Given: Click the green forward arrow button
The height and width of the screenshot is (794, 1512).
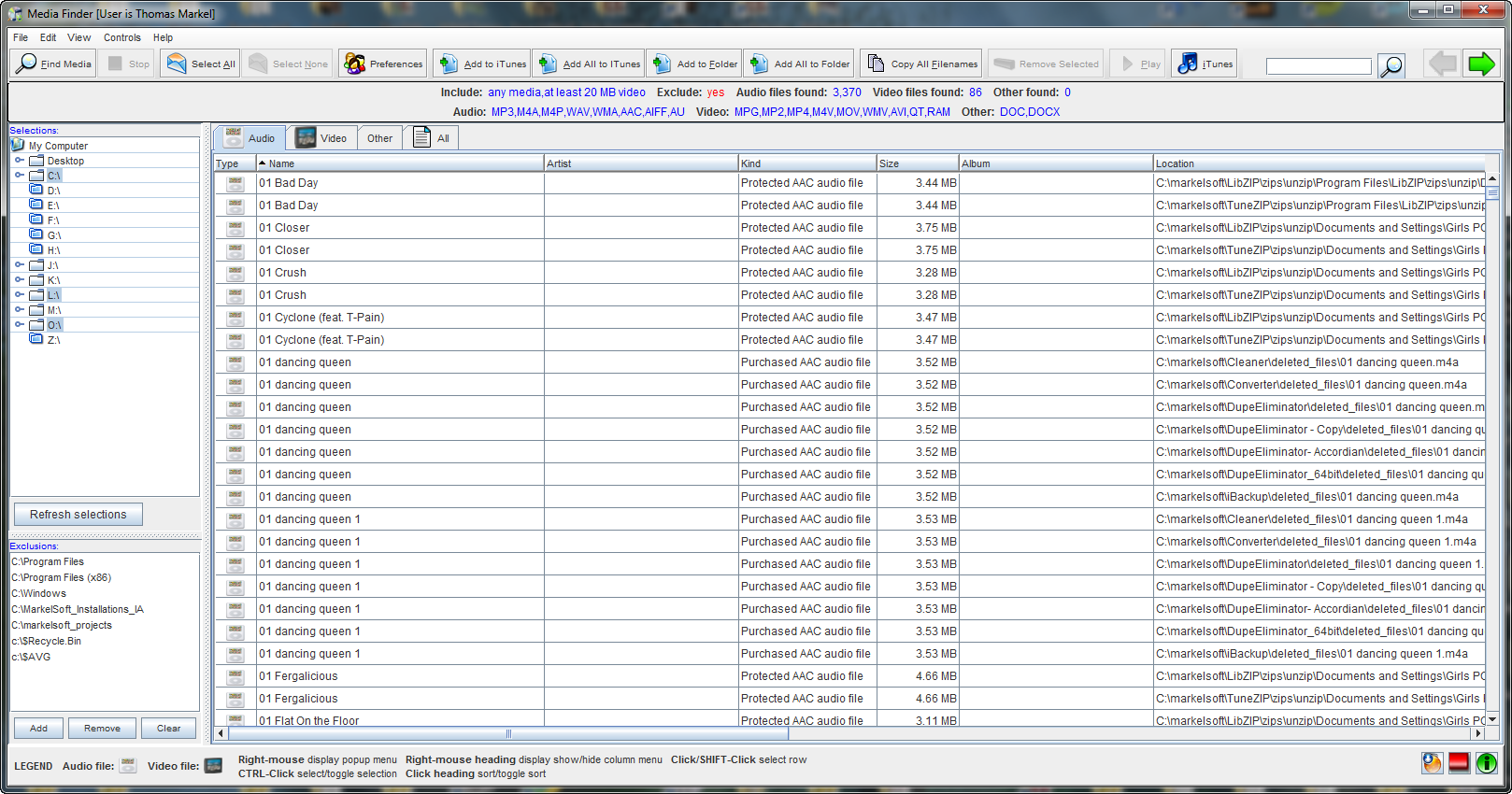Looking at the screenshot, I should (x=1481, y=64).
